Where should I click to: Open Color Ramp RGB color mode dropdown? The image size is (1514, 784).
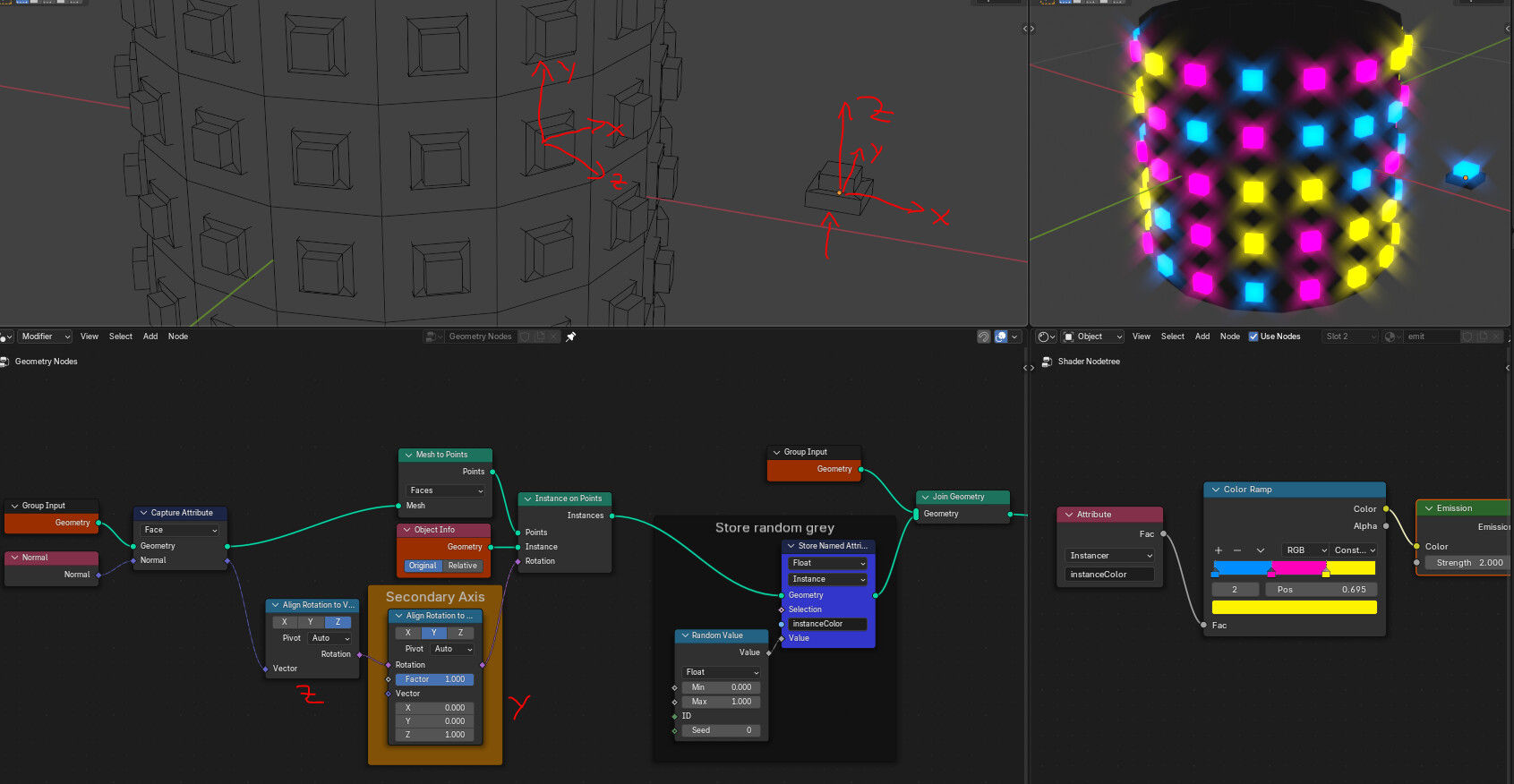click(1306, 550)
